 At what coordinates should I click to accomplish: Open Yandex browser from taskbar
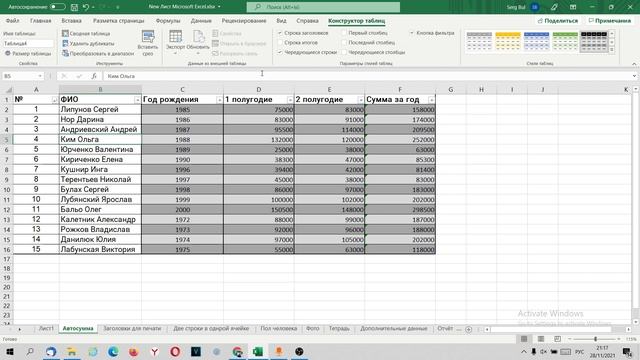[x=155, y=351]
